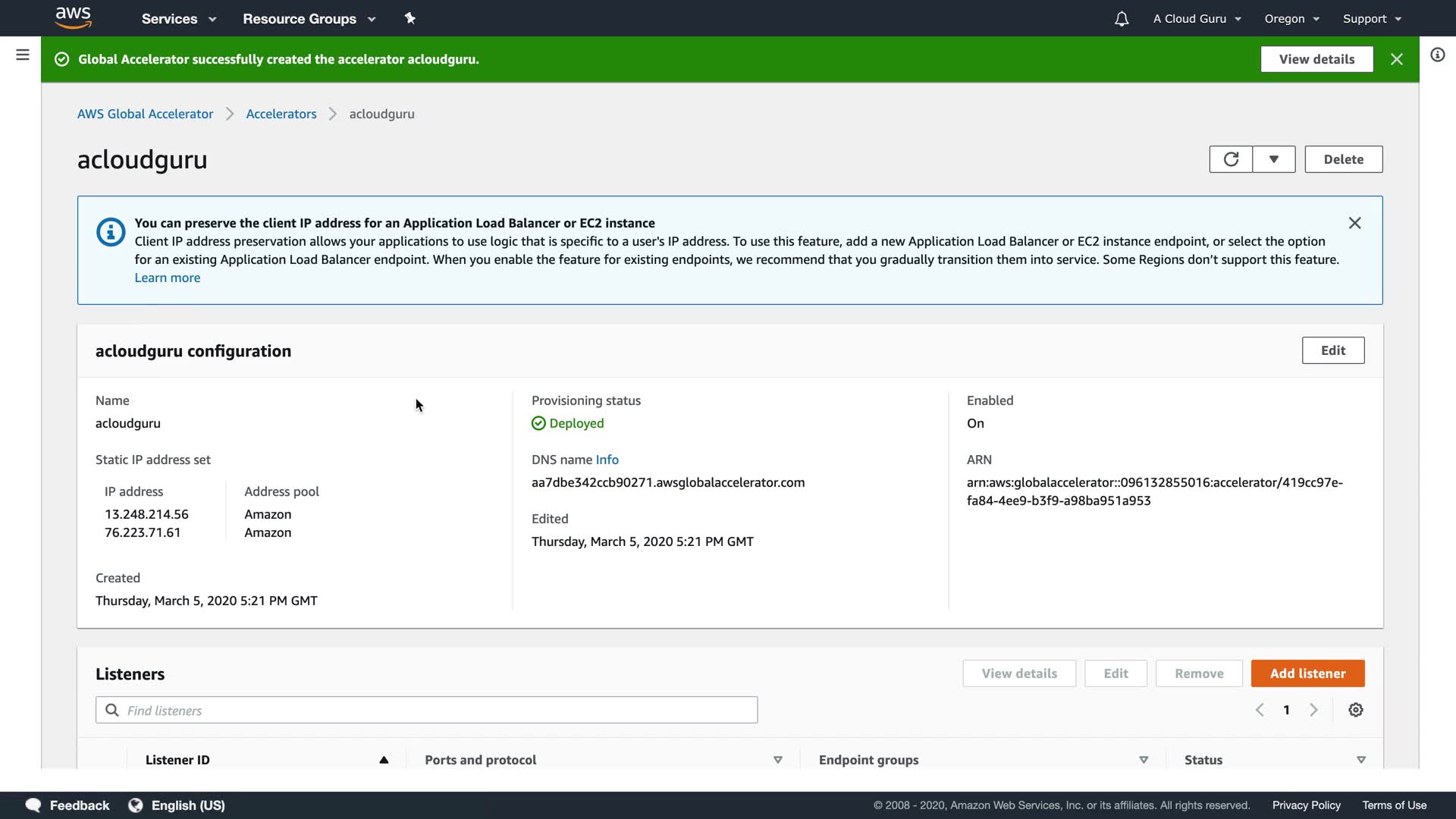Open the listeners table settings gear

(x=1356, y=710)
